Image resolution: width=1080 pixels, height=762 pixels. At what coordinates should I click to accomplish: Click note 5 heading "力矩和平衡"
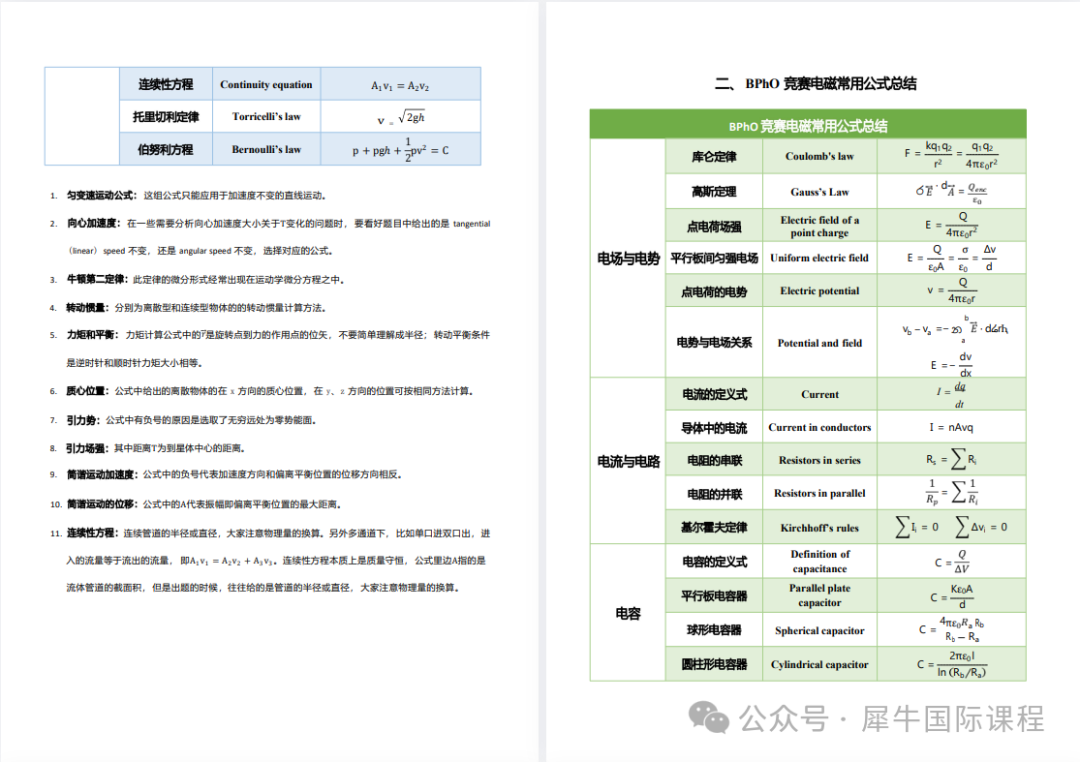[x=92, y=335]
